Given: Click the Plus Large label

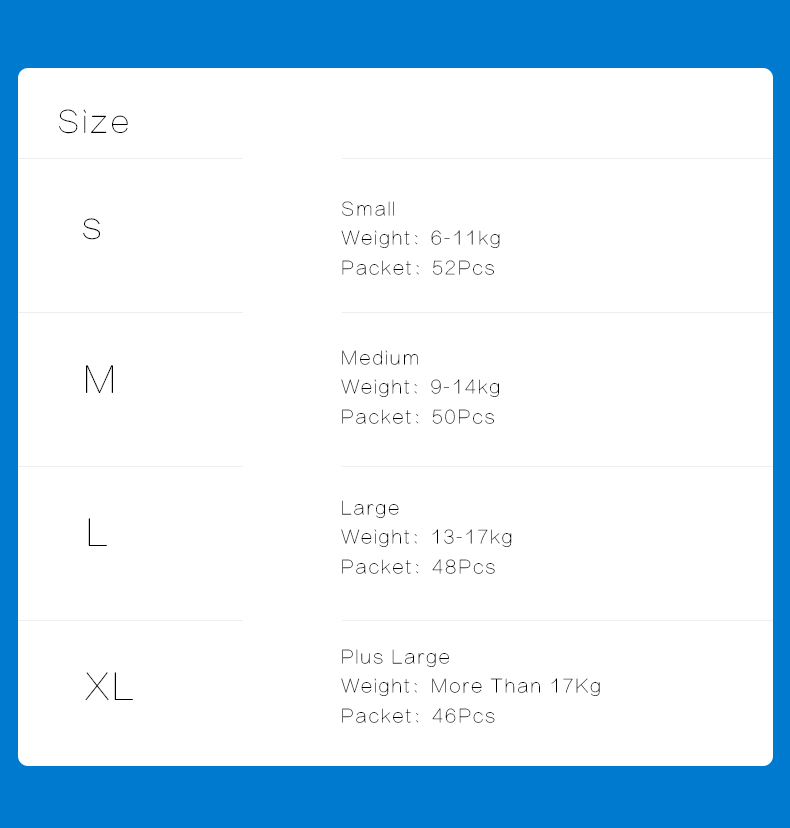Looking at the screenshot, I should pos(395,657).
